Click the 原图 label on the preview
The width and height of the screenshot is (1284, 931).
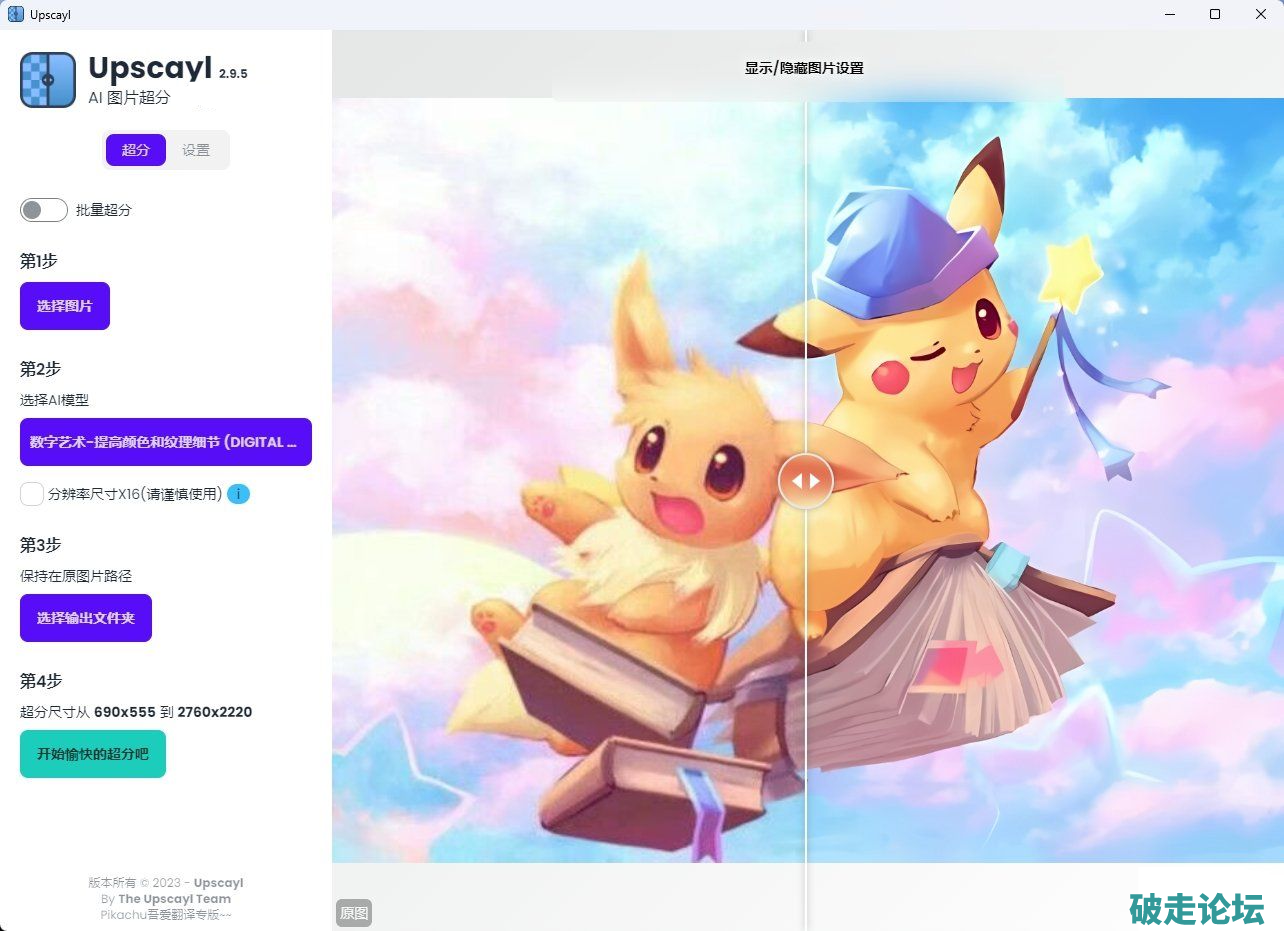354,912
